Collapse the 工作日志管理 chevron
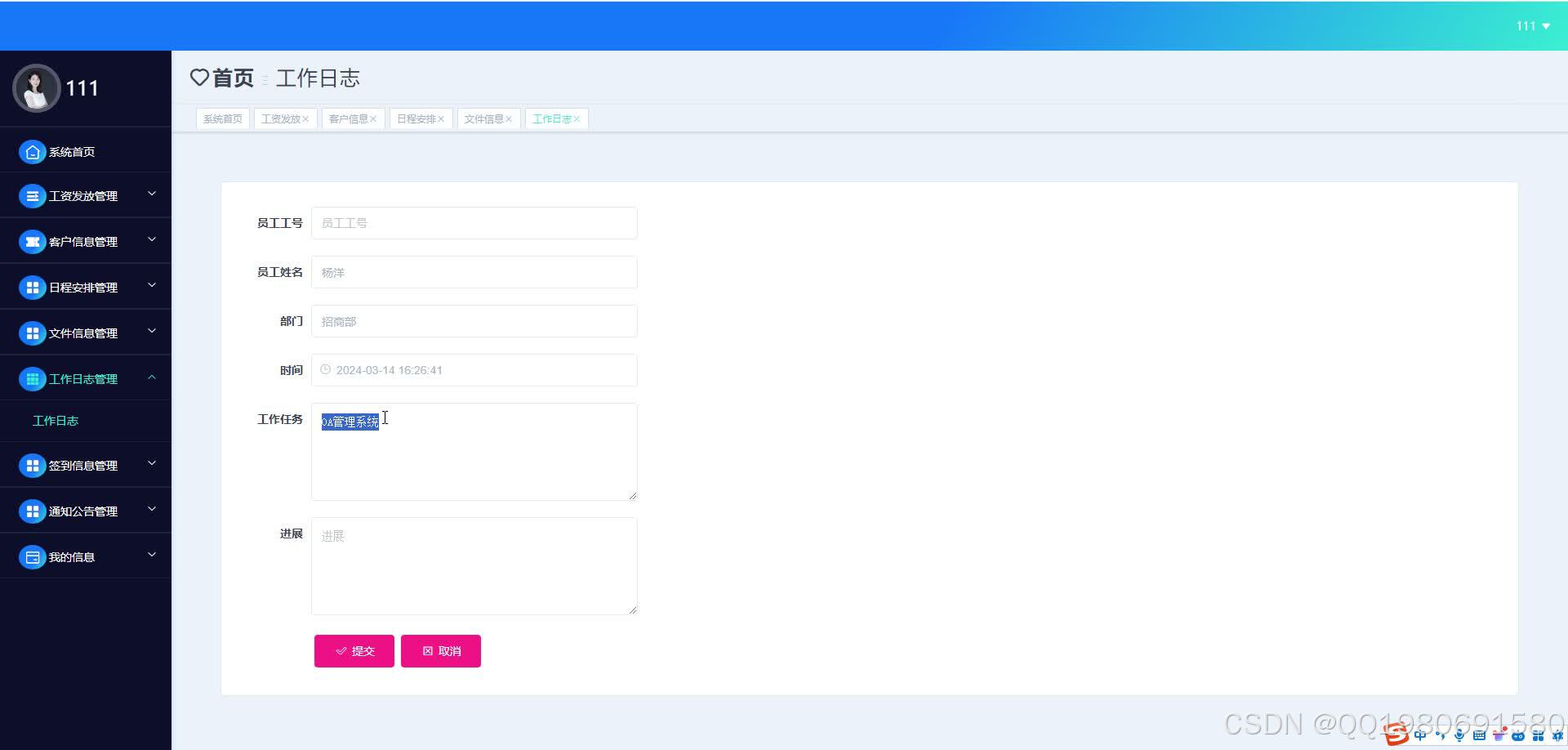Viewport: 1568px width, 750px height. [151, 377]
